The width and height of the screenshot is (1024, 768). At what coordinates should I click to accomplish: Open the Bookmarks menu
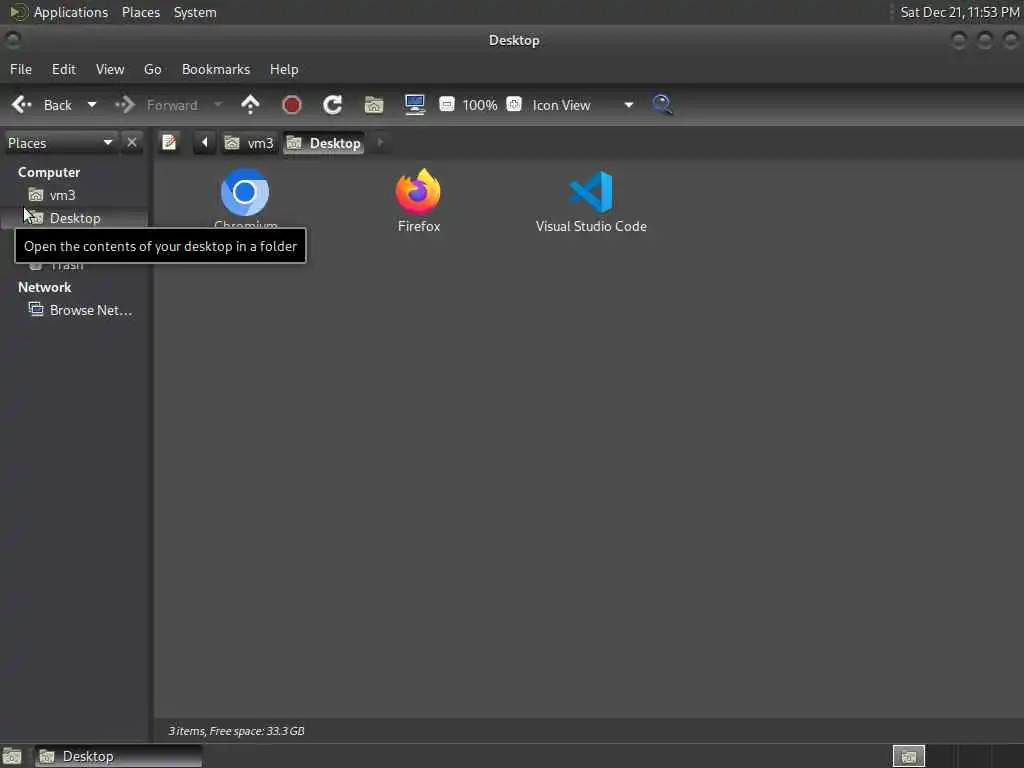point(216,69)
